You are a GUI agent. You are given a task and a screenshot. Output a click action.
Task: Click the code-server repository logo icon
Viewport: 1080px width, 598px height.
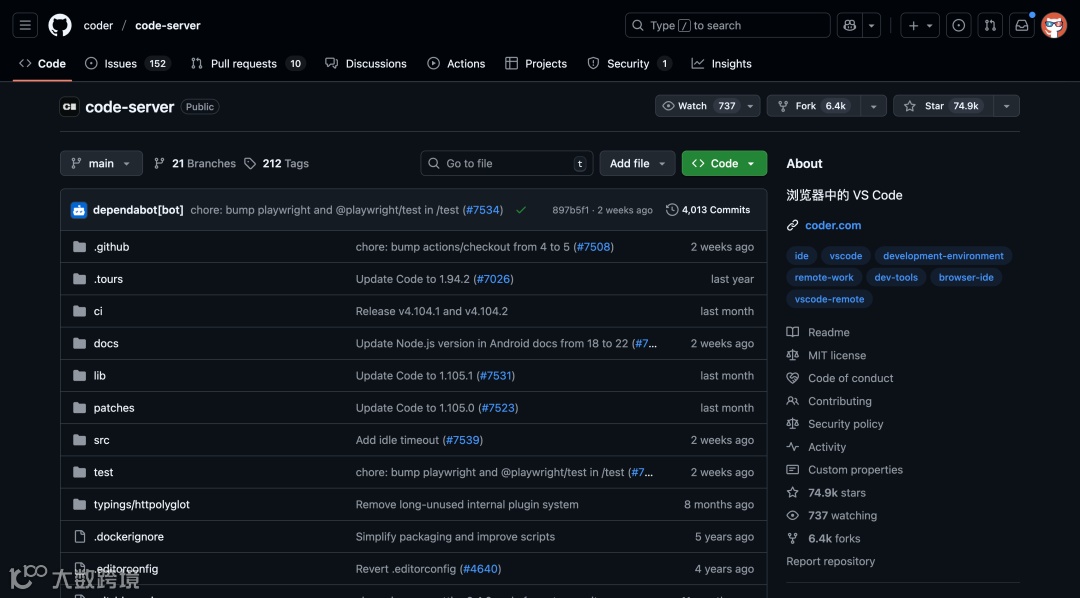click(x=70, y=107)
